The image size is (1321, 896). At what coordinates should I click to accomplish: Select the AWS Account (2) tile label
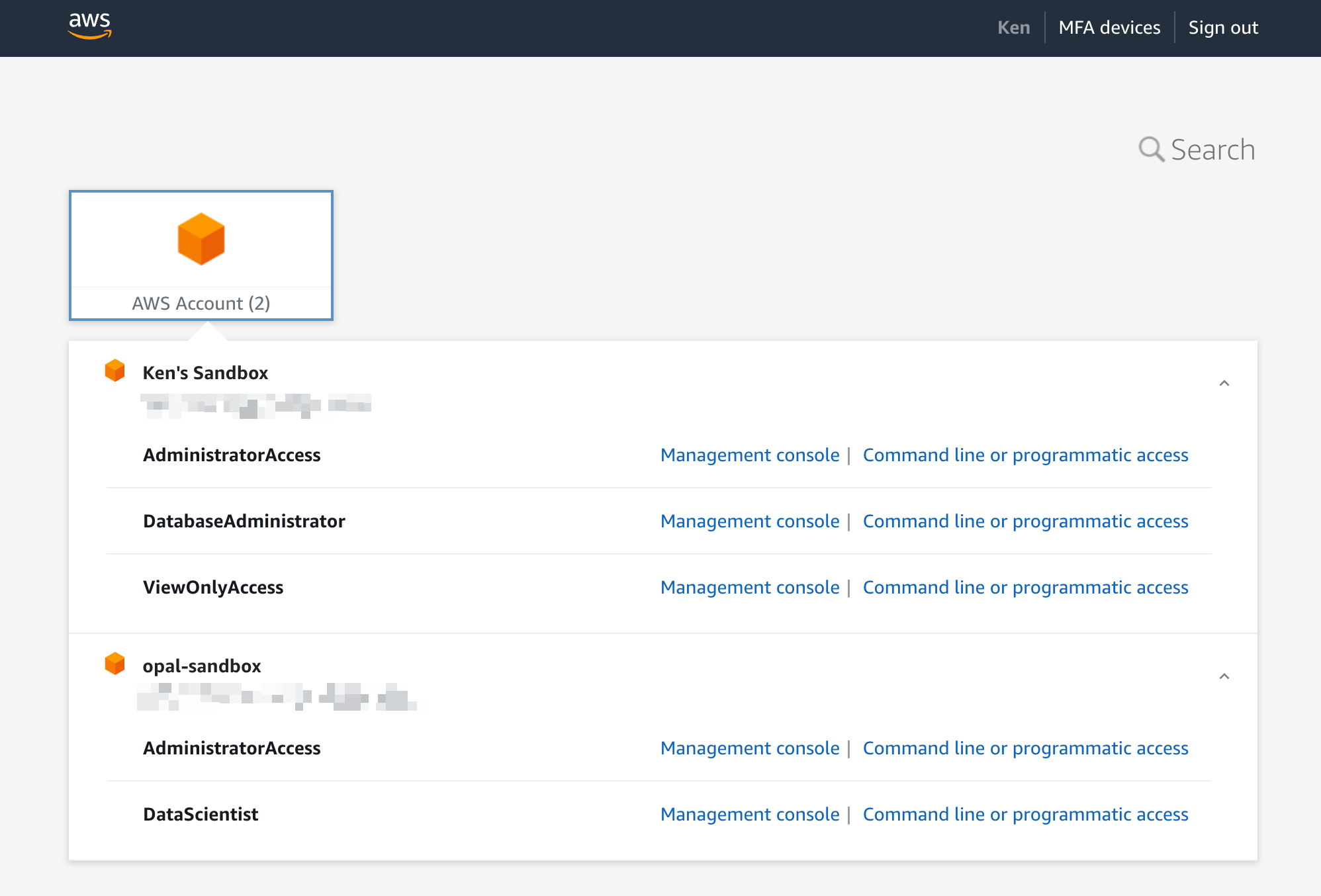[x=201, y=303]
